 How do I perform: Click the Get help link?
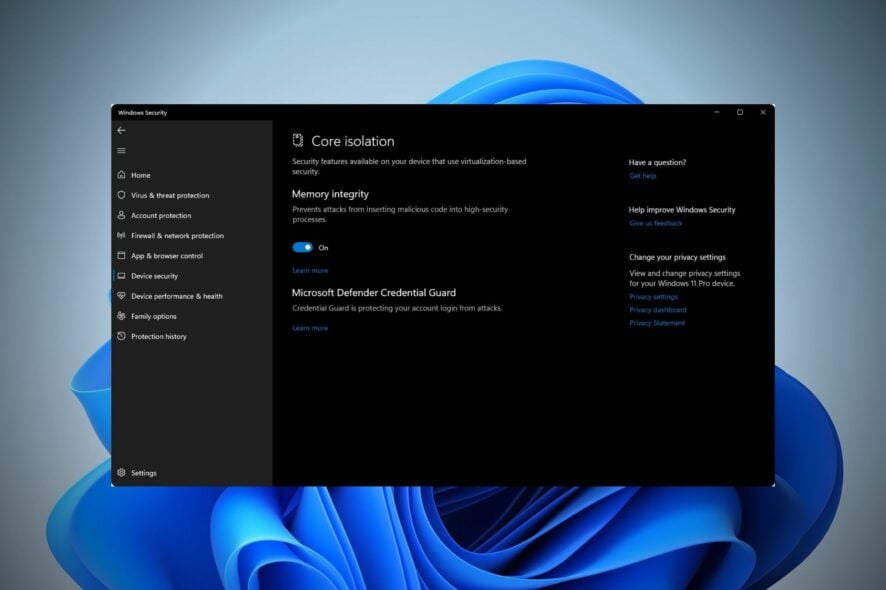642,176
